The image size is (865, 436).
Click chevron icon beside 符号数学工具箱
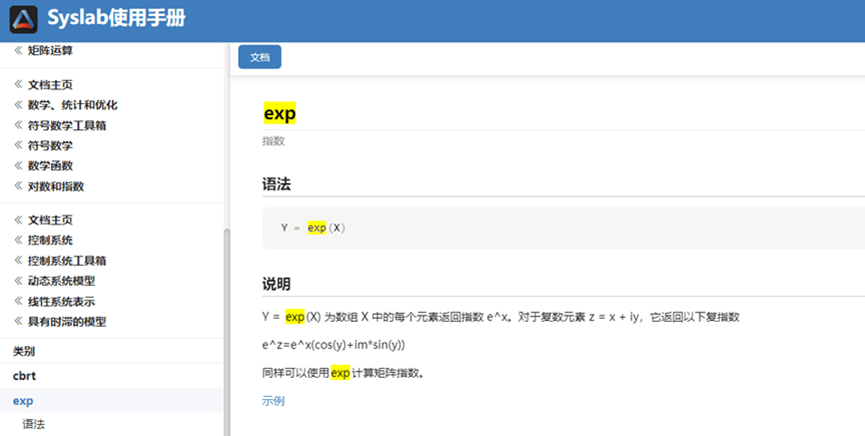point(18,125)
